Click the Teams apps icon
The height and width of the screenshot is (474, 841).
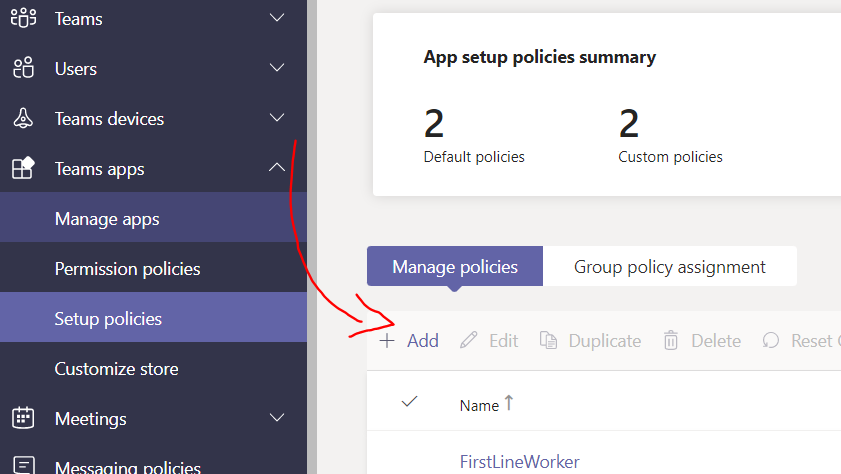tap(23, 168)
